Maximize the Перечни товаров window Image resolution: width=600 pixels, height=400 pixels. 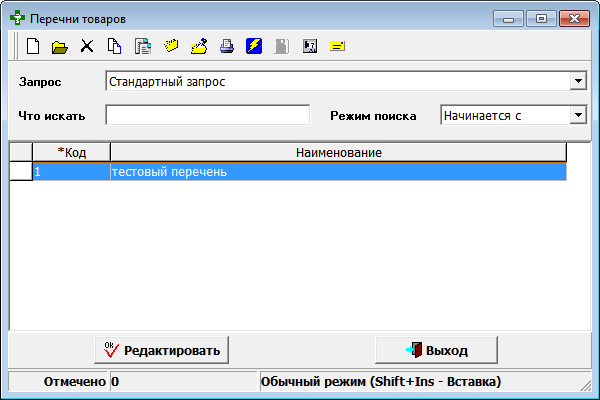(x=541, y=18)
